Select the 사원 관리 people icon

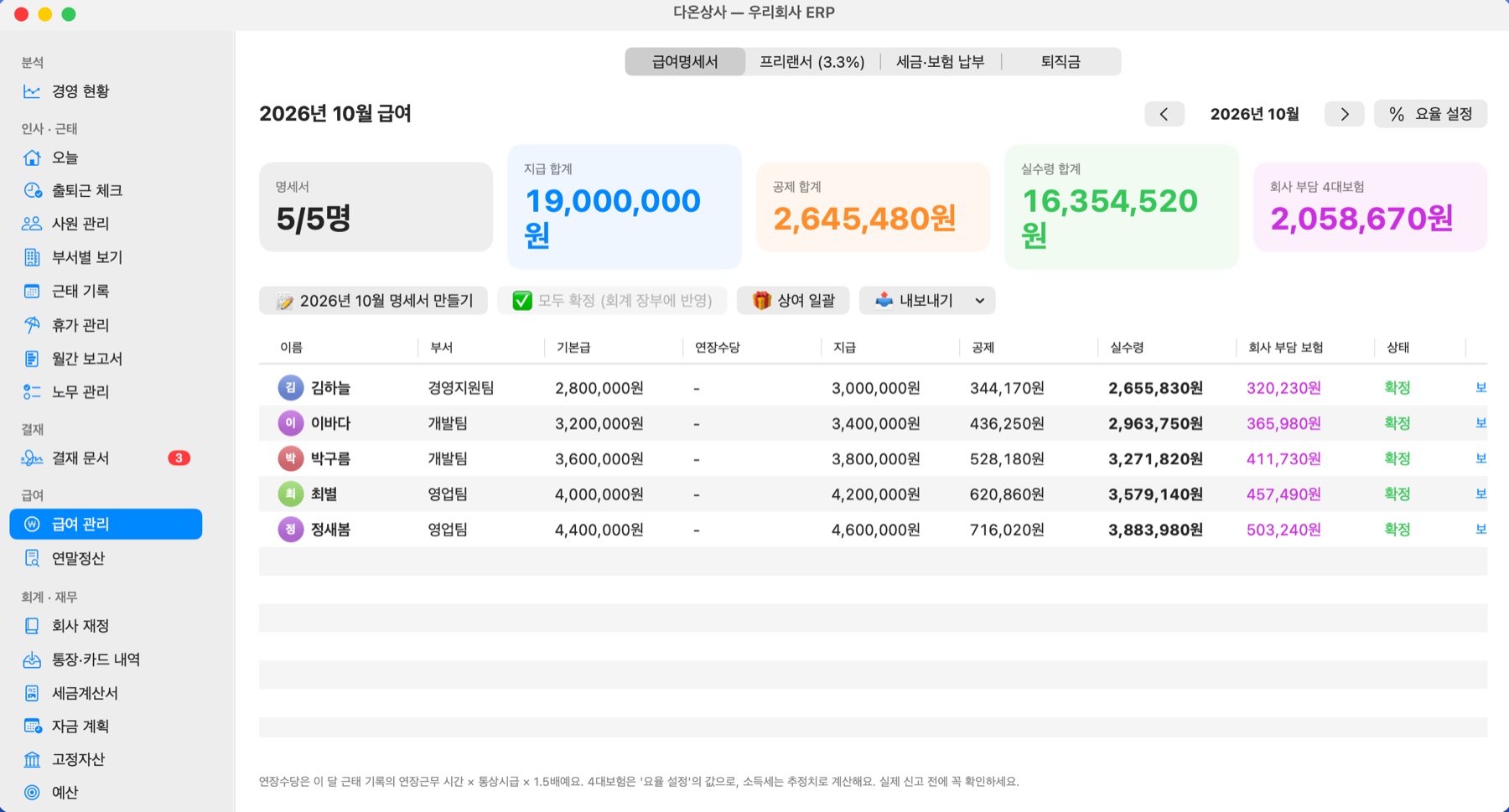coord(32,224)
